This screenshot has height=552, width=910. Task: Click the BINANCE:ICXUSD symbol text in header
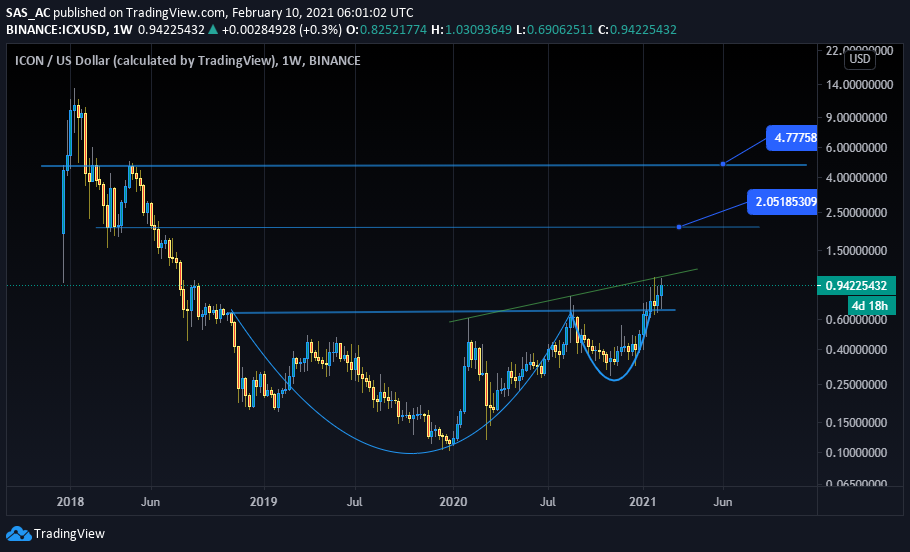click(x=56, y=29)
